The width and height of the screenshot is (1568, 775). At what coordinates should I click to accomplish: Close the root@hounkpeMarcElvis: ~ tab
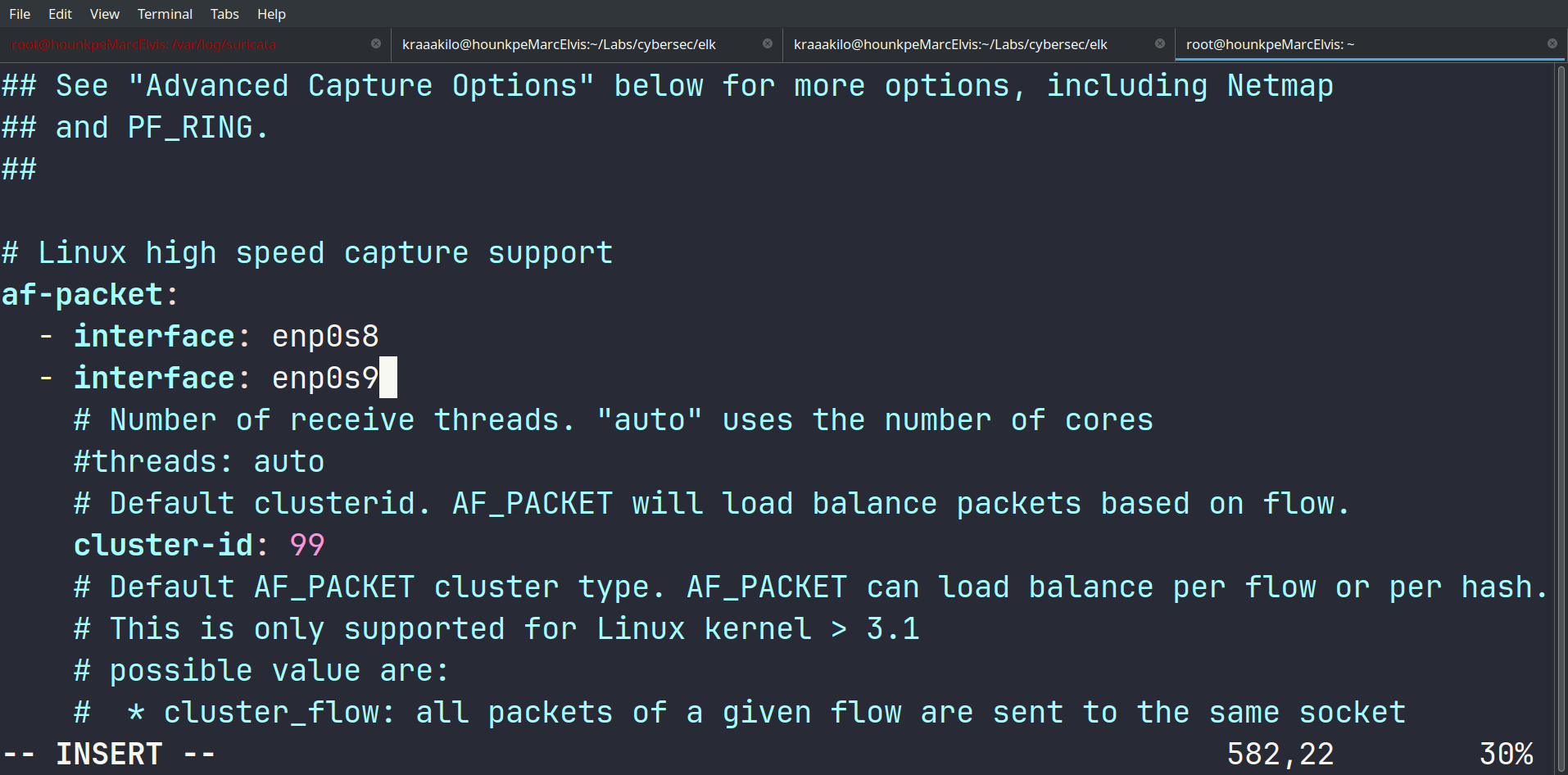coord(1552,43)
